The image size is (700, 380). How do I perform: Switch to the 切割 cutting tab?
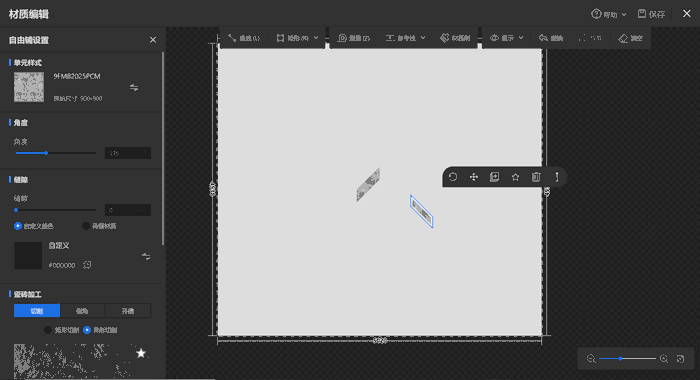[x=37, y=311]
